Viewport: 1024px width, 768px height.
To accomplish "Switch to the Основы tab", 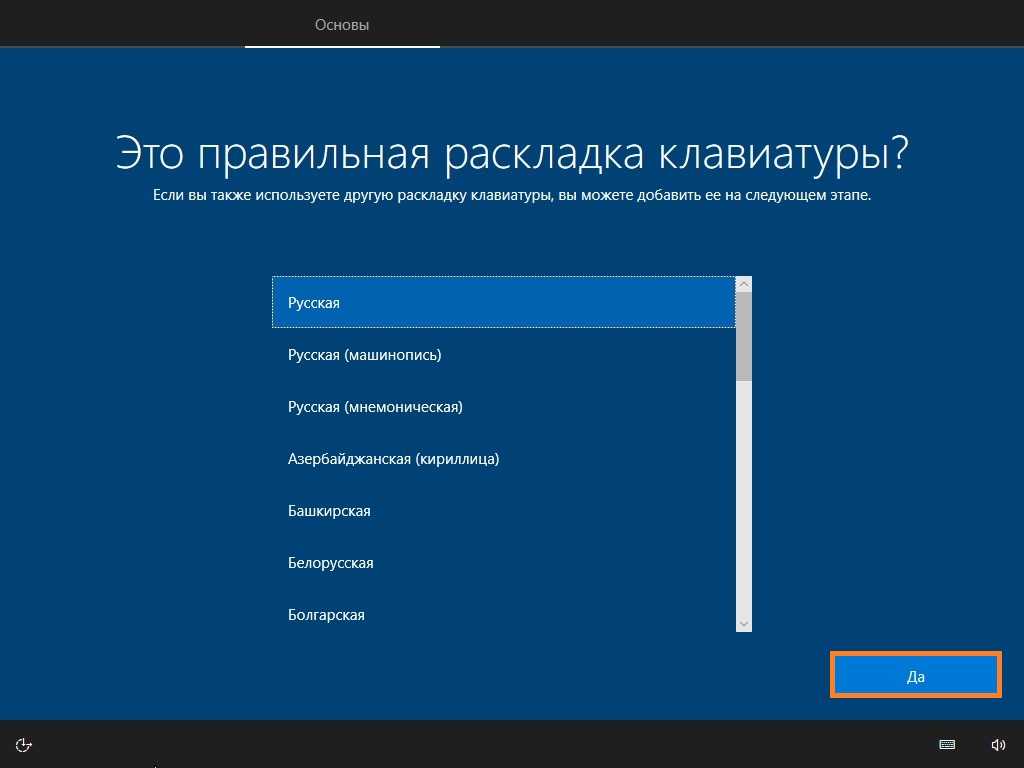I will pos(342,24).
